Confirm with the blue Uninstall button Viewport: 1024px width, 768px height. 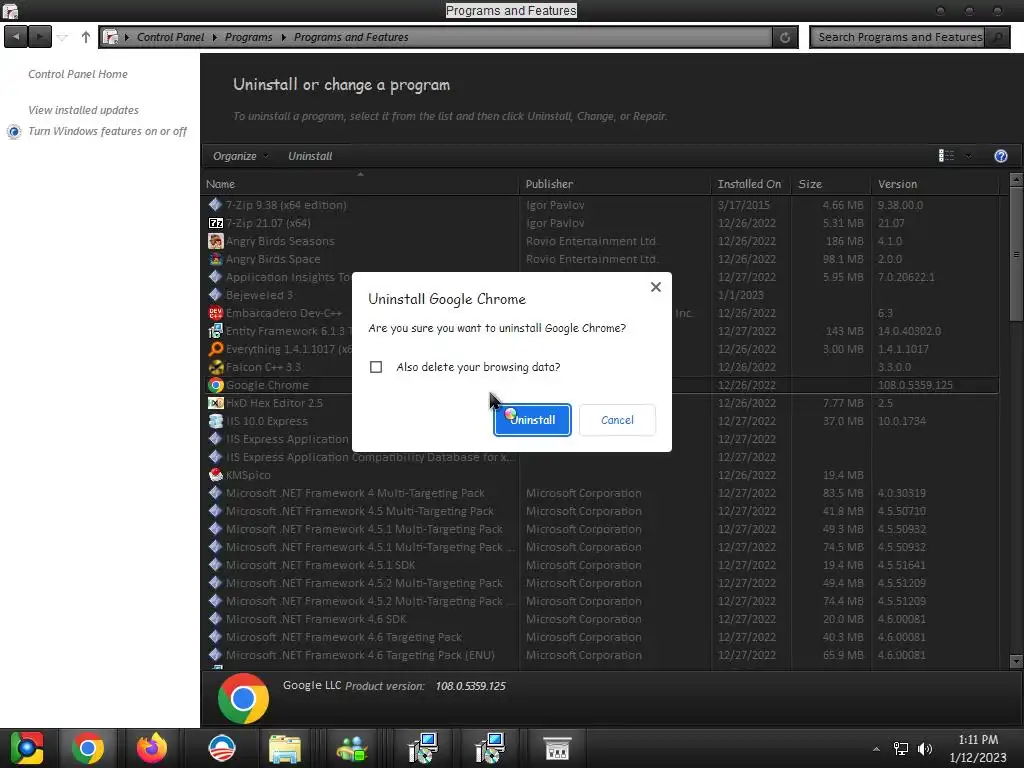tap(532, 420)
